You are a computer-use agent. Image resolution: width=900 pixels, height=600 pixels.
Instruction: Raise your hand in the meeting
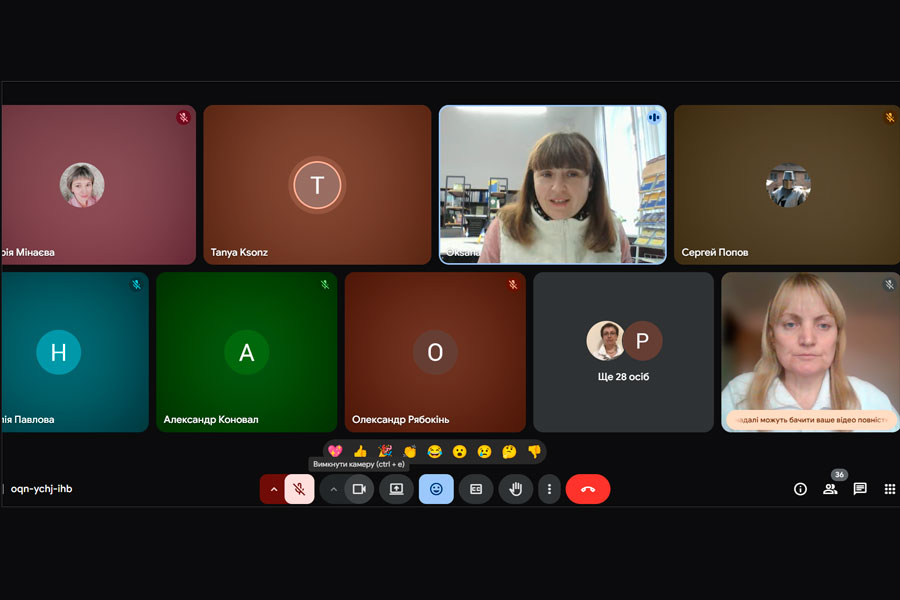[x=515, y=489]
